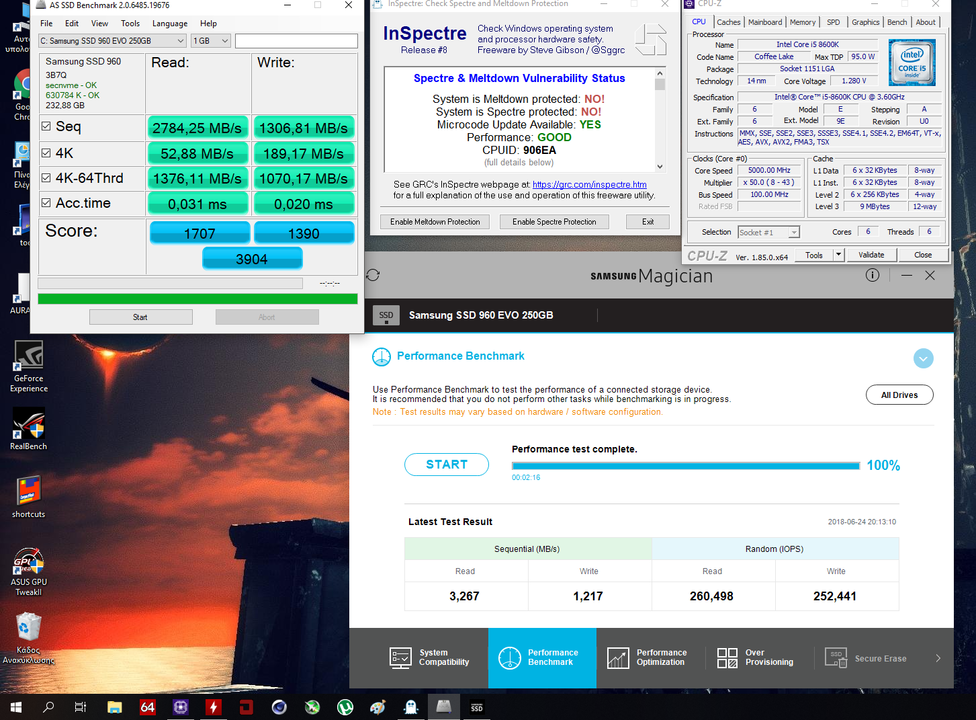
Task: Uncheck the 4K test checkbox
Action: point(46,152)
